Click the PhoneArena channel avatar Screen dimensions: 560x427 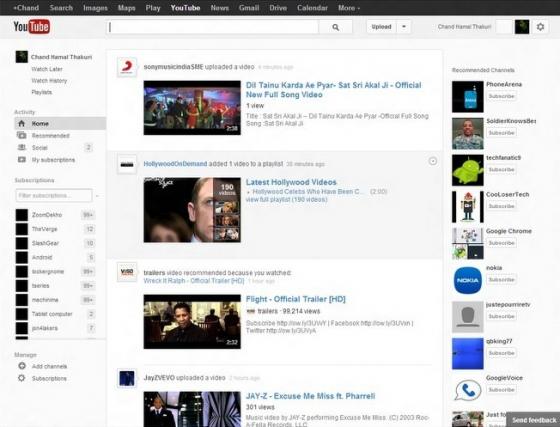pos(468,97)
